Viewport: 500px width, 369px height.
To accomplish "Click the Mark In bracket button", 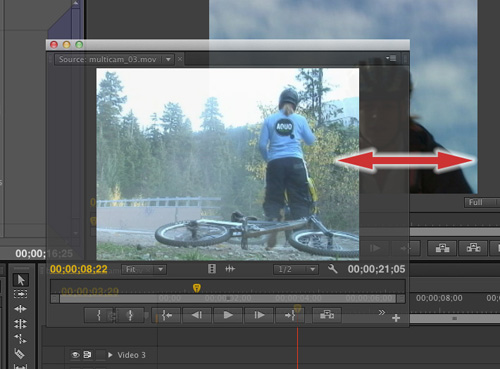I will tap(99, 315).
